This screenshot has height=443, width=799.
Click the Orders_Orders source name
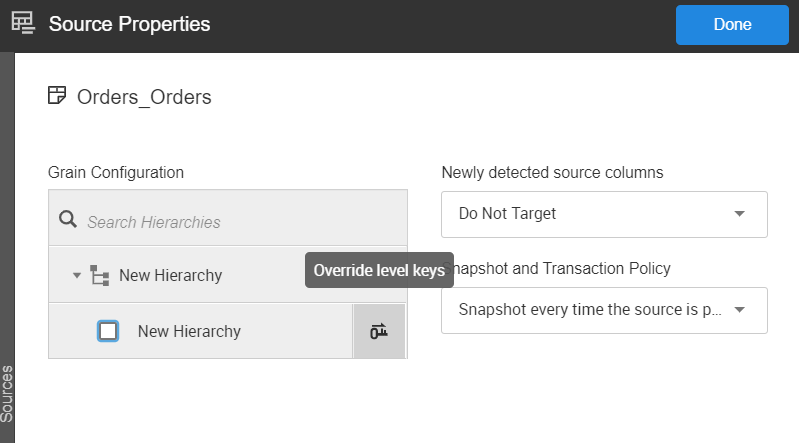pyautogui.click(x=144, y=97)
